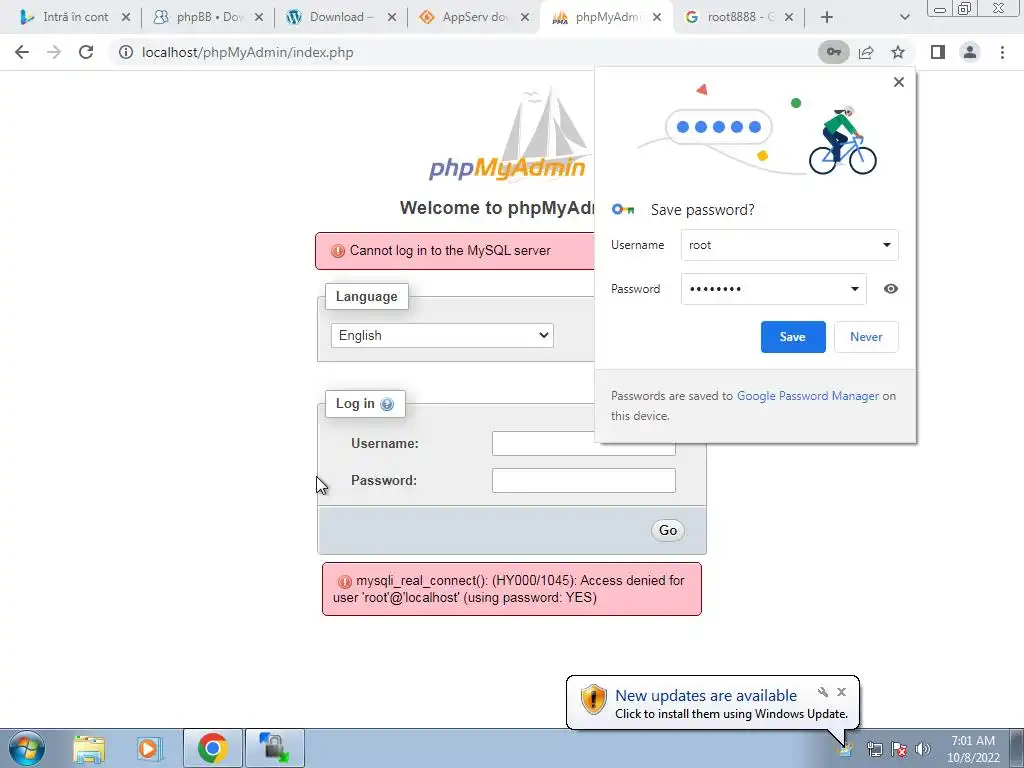Select the English language dropdown
The width and height of the screenshot is (1024, 768).
(x=442, y=335)
